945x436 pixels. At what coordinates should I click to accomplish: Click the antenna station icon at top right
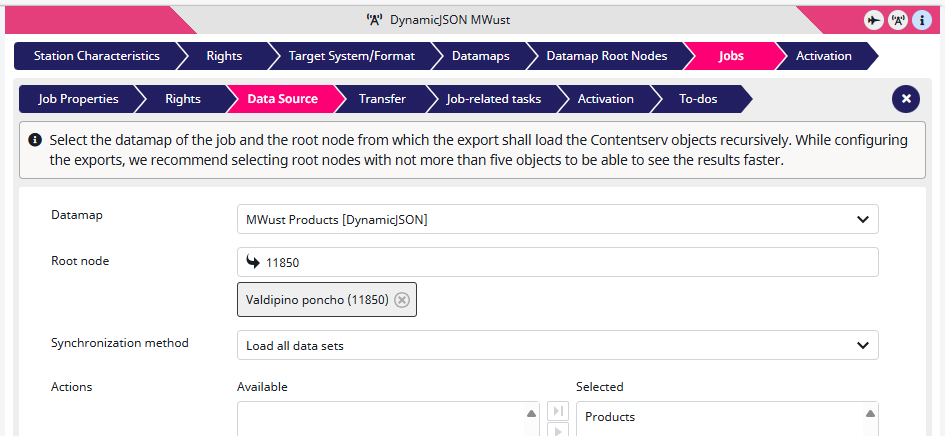point(898,20)
